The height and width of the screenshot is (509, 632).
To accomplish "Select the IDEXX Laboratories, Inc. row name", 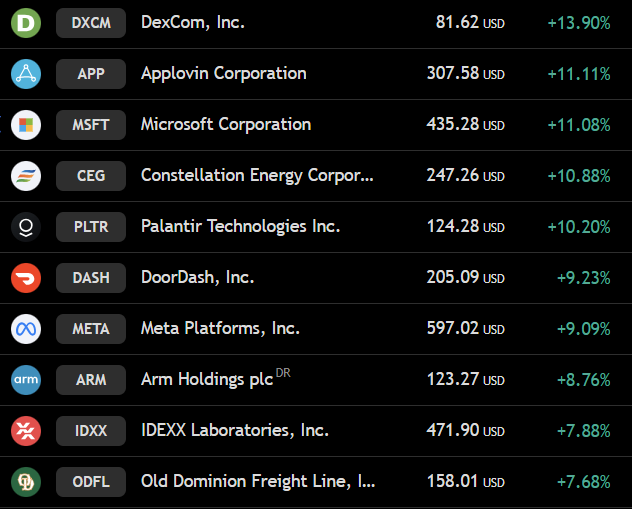I will pyautogui.click(x=235, y=430).
